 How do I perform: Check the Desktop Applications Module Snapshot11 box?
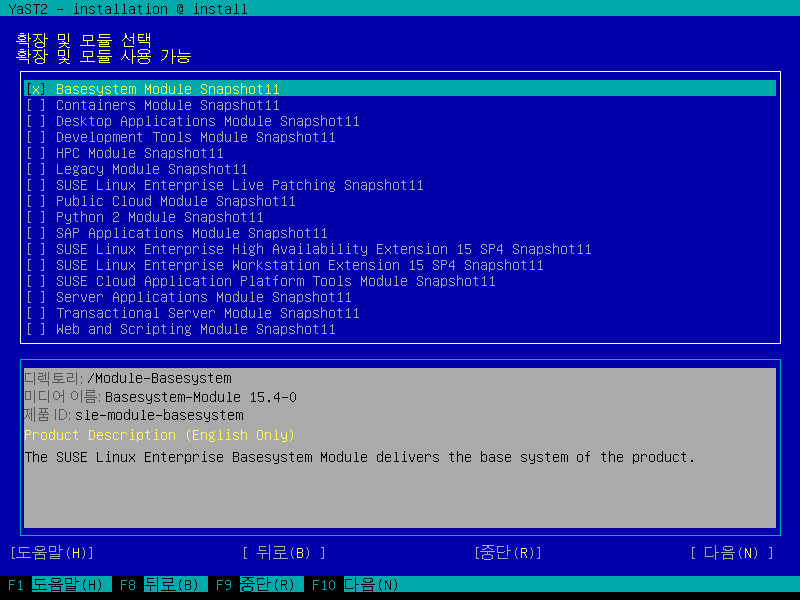pos(37,121)
